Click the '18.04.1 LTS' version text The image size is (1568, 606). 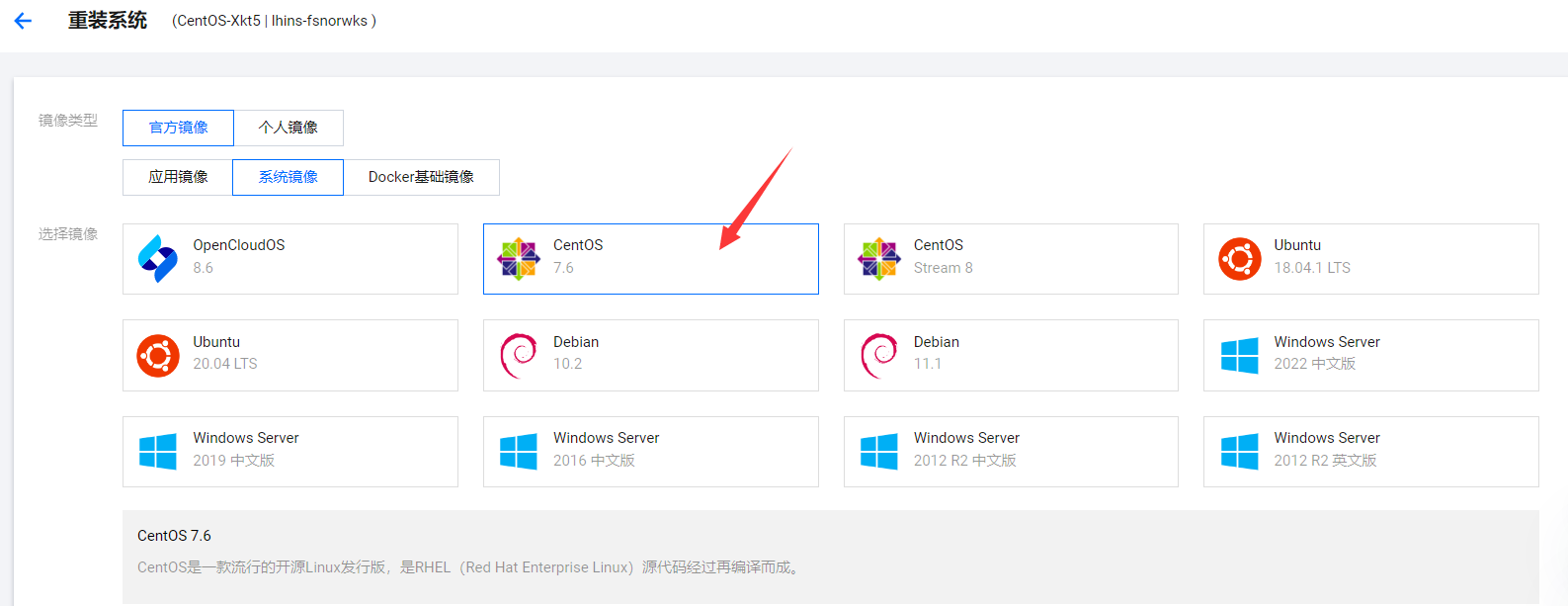click(1312, 268)
